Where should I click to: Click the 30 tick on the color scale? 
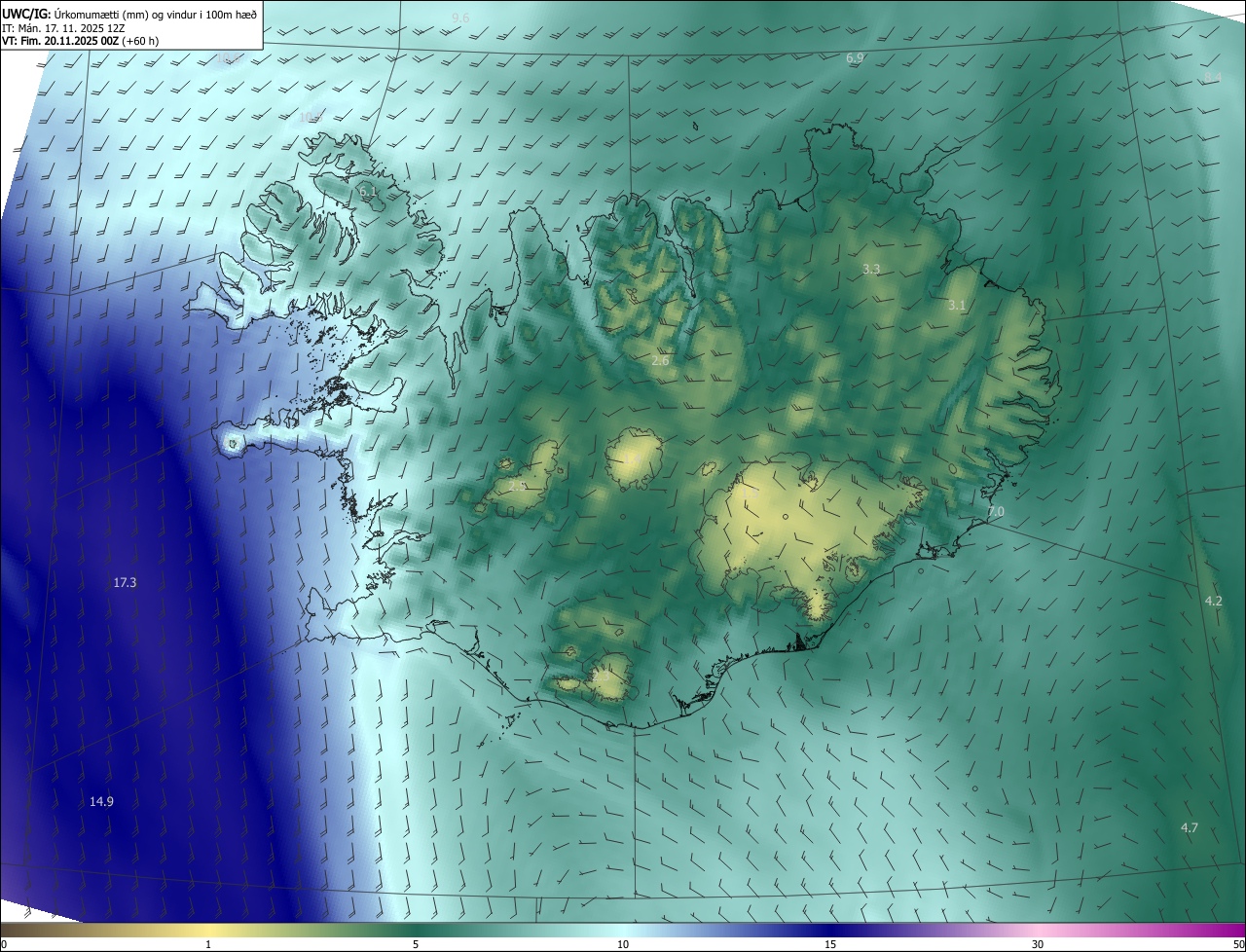tap(1038, 944)
